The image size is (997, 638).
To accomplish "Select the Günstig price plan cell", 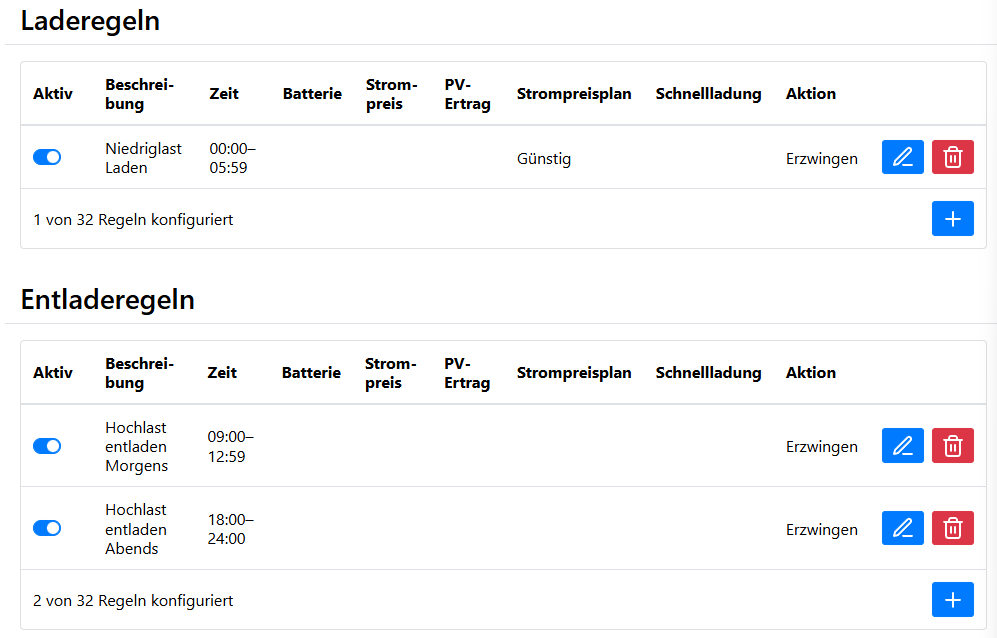I will 544,158.
